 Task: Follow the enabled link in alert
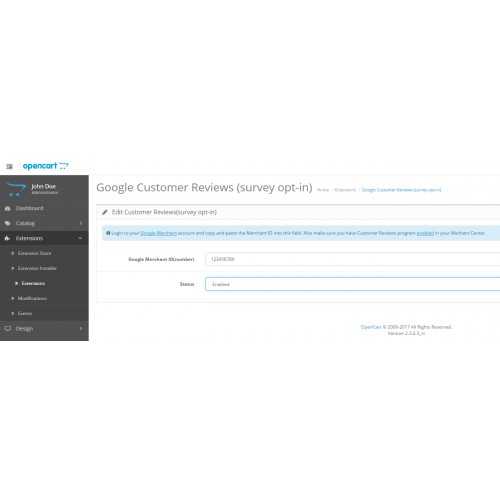pos(425,233)
